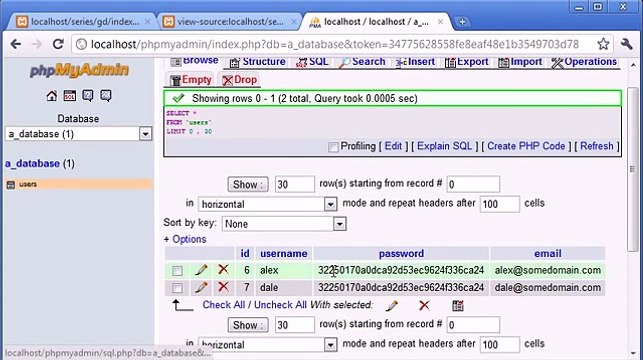Enable the Profiling checkbox
This screenshot has height=360, width=643.
(x=333, y=147)
